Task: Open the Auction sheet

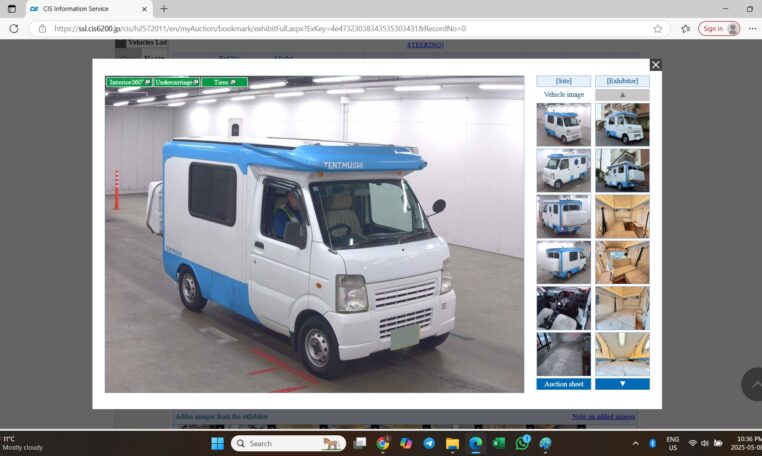Action: tap(564, 384)
